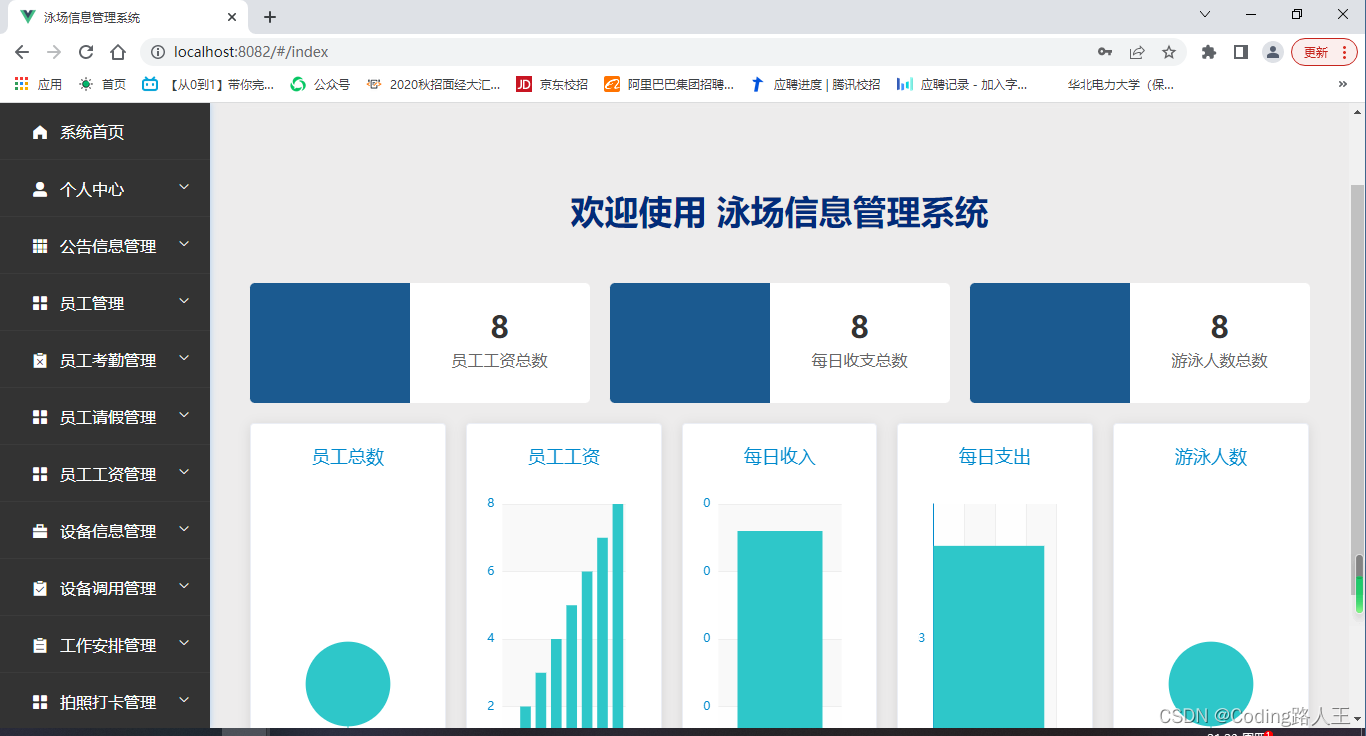The image size is (1366, 736).
Task: Expand the 拍照打卡管理 chevron
Action: (x=184, y=700)
